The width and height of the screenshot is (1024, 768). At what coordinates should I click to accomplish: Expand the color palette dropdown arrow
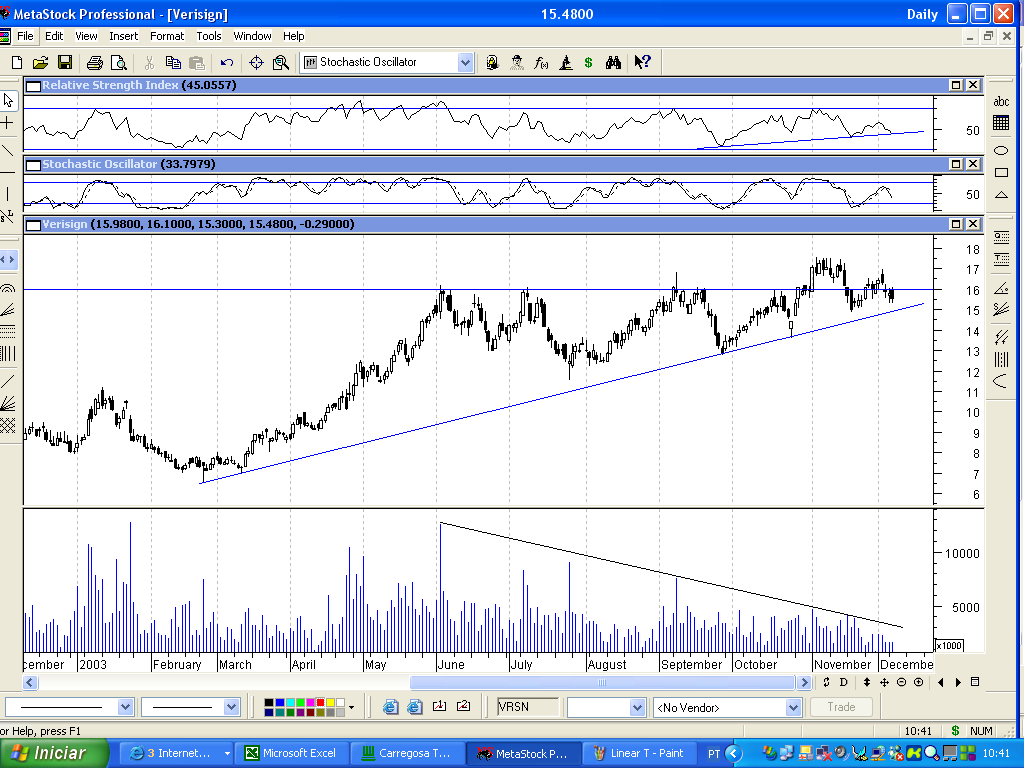click(x=351, y=707)
